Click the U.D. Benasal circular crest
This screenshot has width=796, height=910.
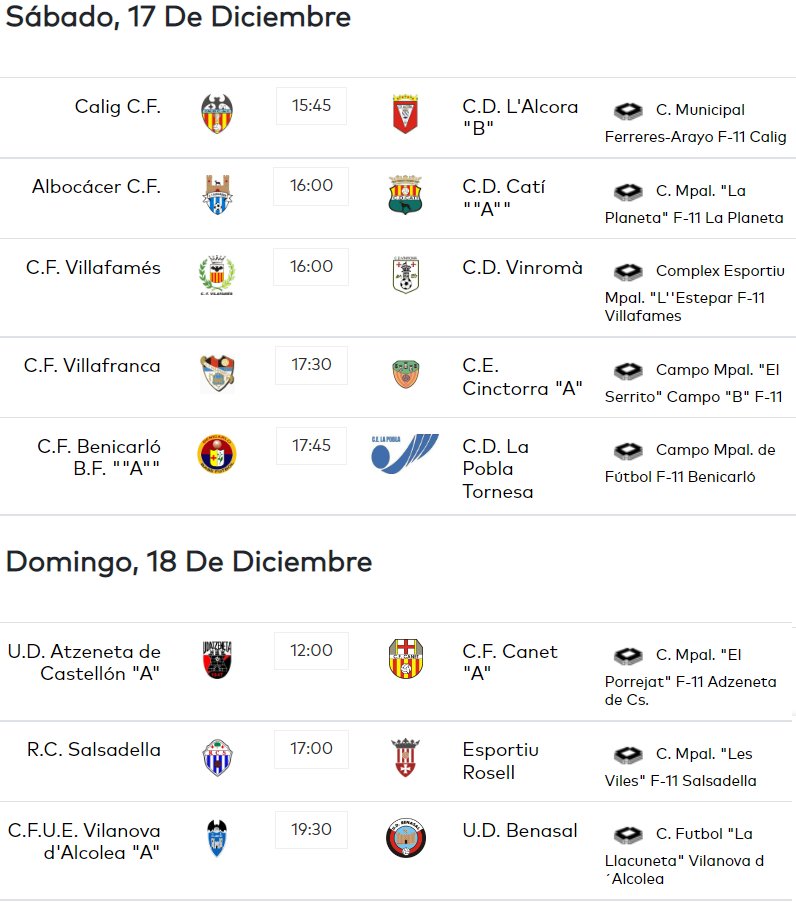406,838
